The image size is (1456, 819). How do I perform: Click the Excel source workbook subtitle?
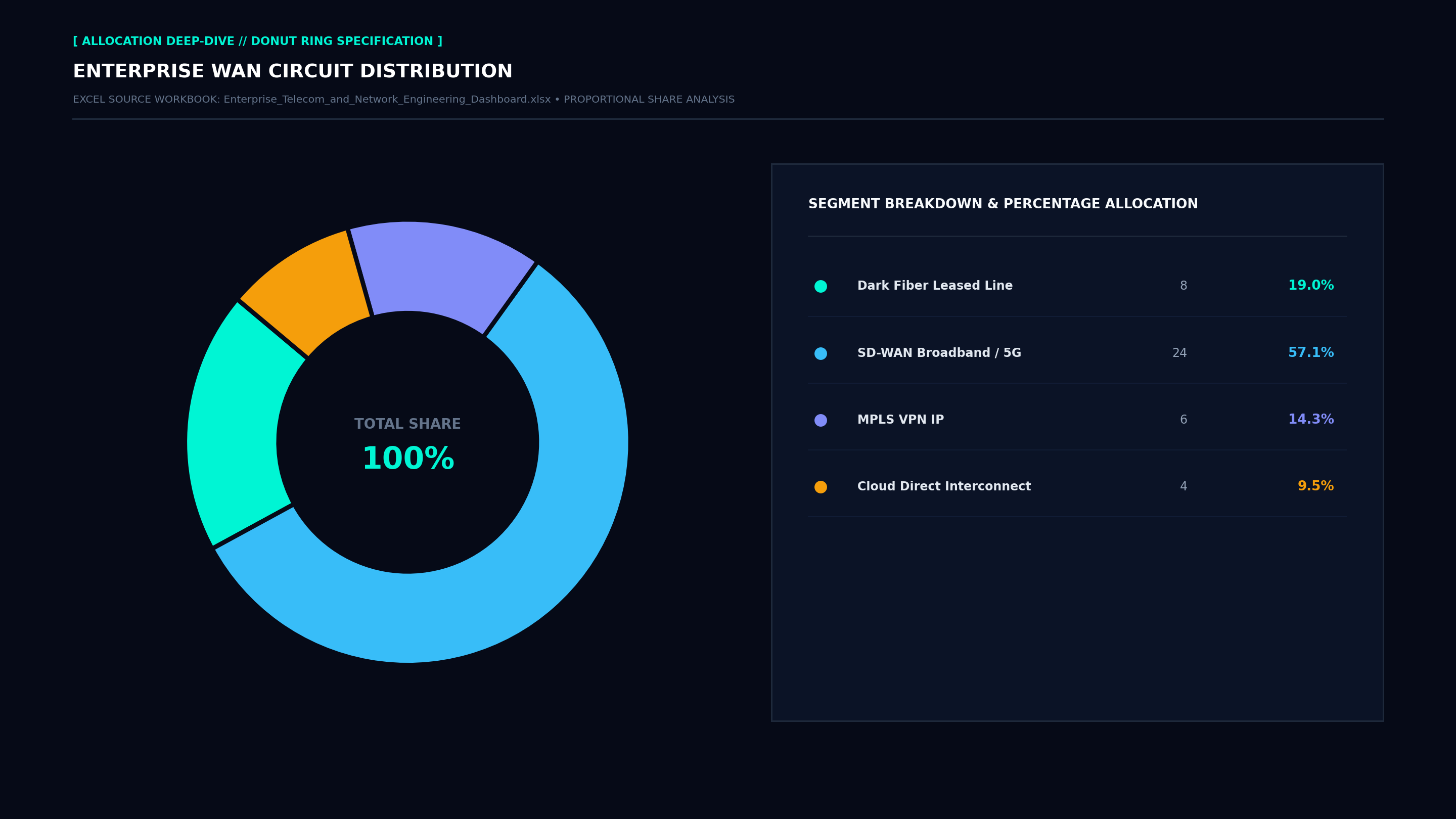(x=403, y=100)
